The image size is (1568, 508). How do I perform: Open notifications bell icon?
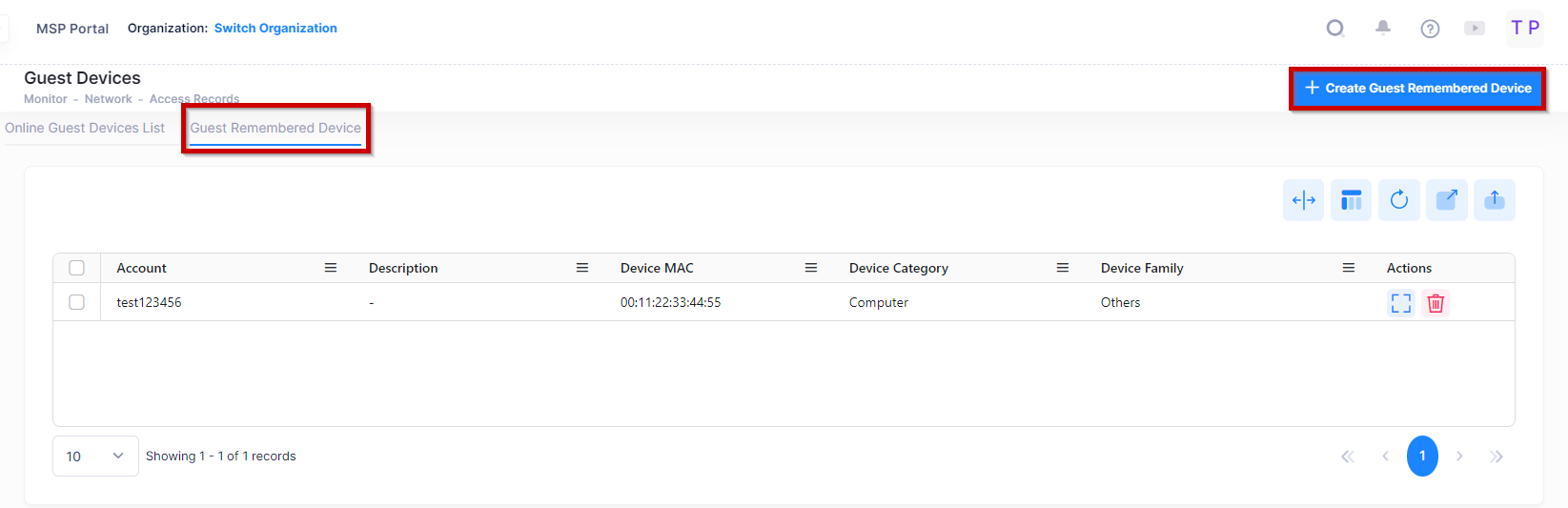pyautogui.click(x=1382, y=29)
